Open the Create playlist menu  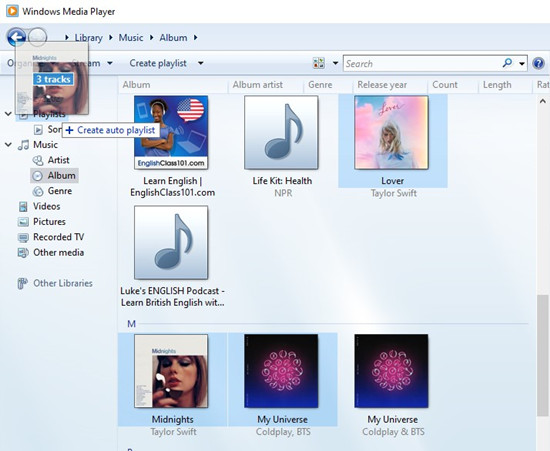[158, 63]
